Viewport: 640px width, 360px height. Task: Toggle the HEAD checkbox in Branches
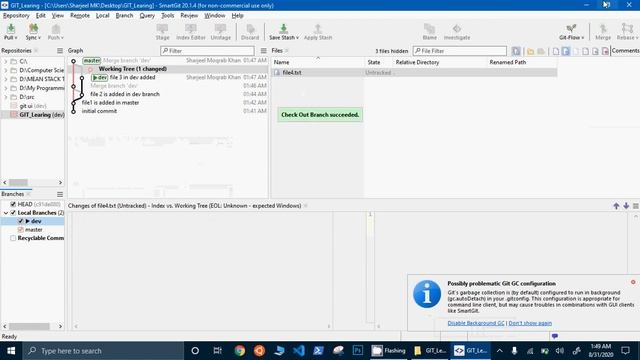(13, 204)
